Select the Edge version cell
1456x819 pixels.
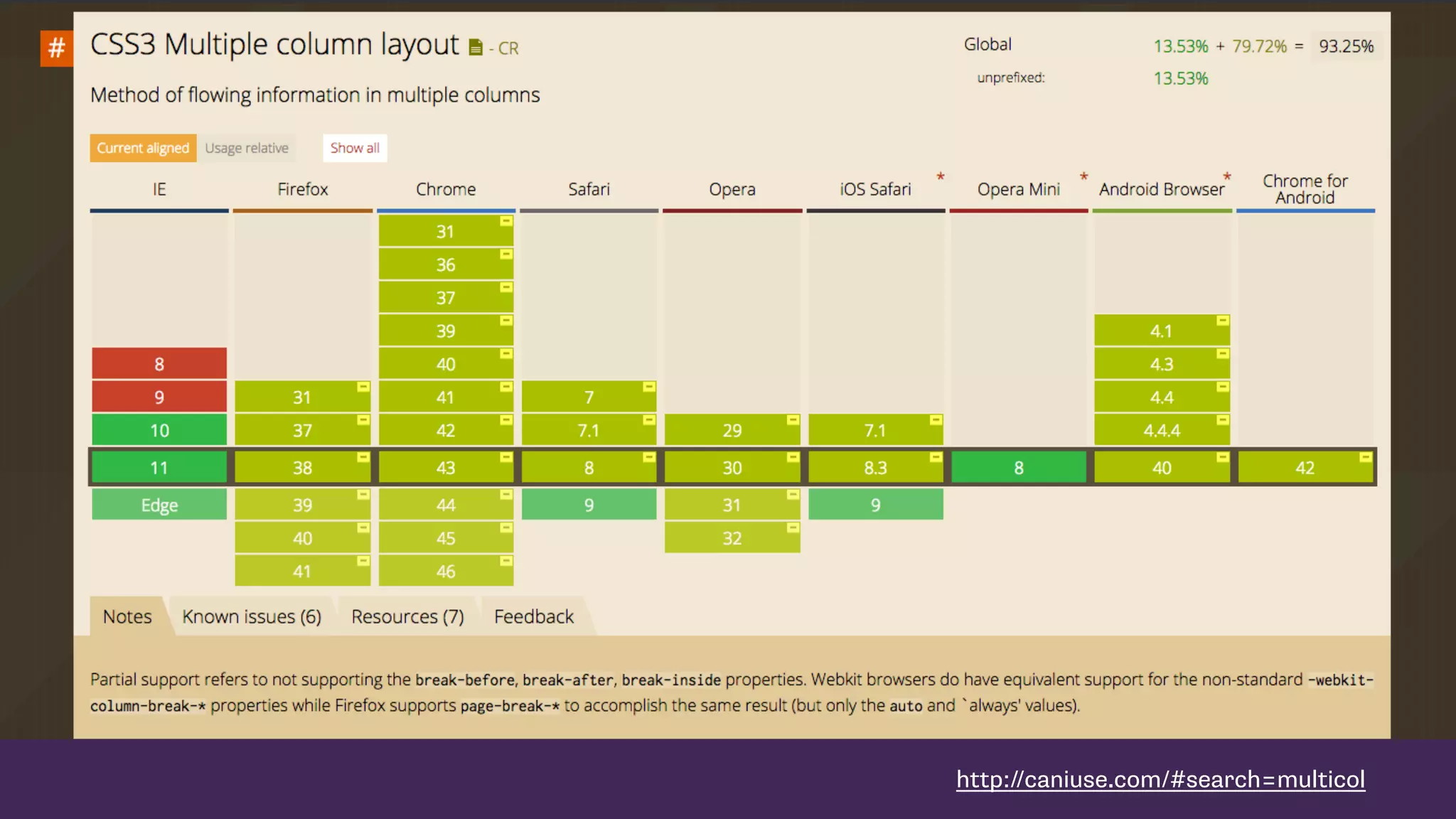pyautogui.click(x=159, y=505)
